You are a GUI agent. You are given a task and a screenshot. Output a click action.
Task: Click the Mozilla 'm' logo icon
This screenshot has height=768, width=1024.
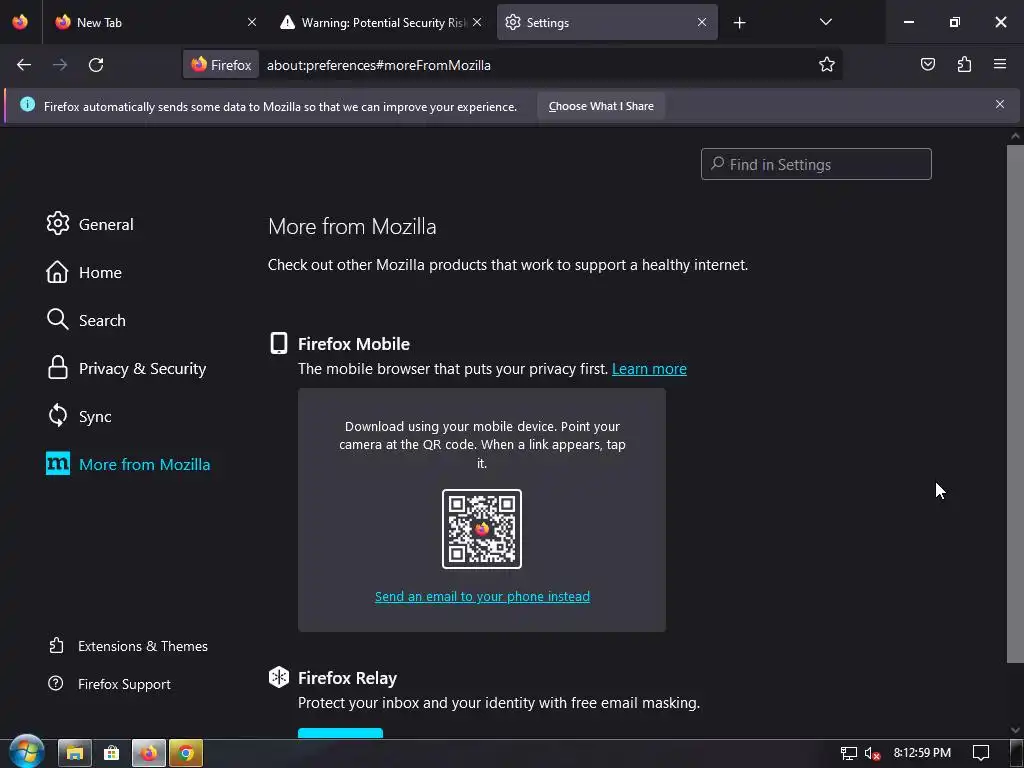click(x=57, y=464)
